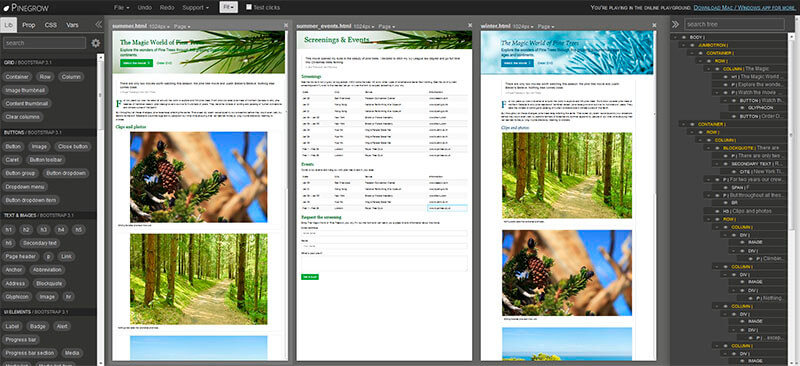Select the Image thumbnail component
Viewport: 800px width, 366px height.
point(25,90)
